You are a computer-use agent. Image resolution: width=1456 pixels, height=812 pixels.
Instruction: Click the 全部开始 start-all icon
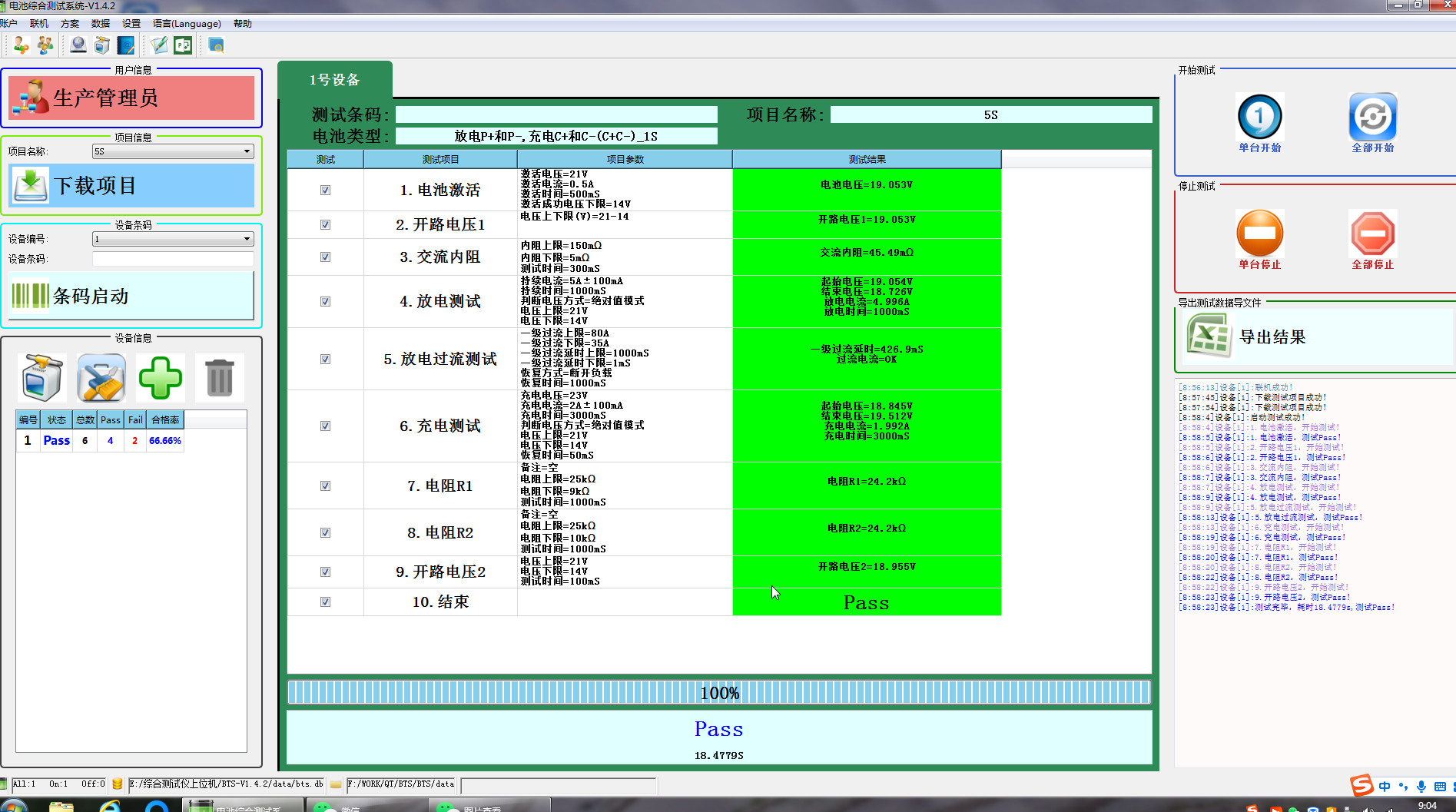point(1372,117)
